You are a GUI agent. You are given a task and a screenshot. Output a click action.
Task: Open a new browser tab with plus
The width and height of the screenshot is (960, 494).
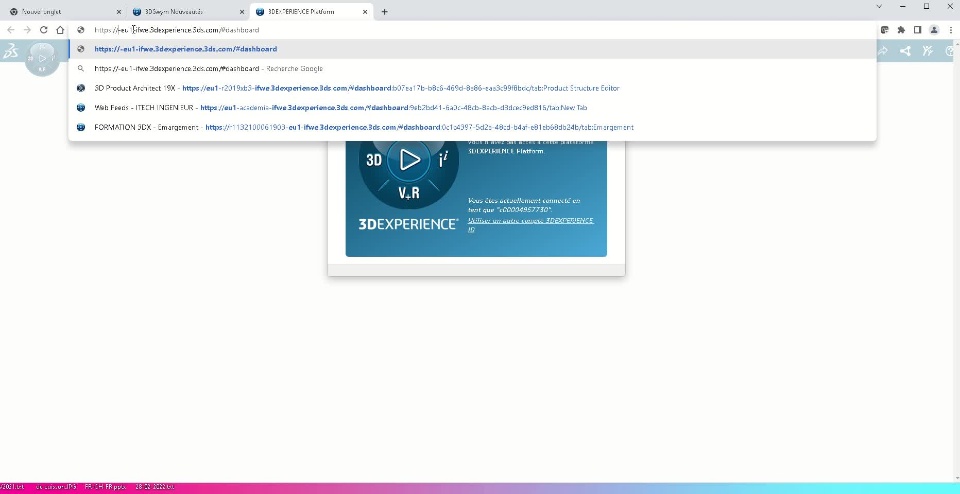(384, 12)
